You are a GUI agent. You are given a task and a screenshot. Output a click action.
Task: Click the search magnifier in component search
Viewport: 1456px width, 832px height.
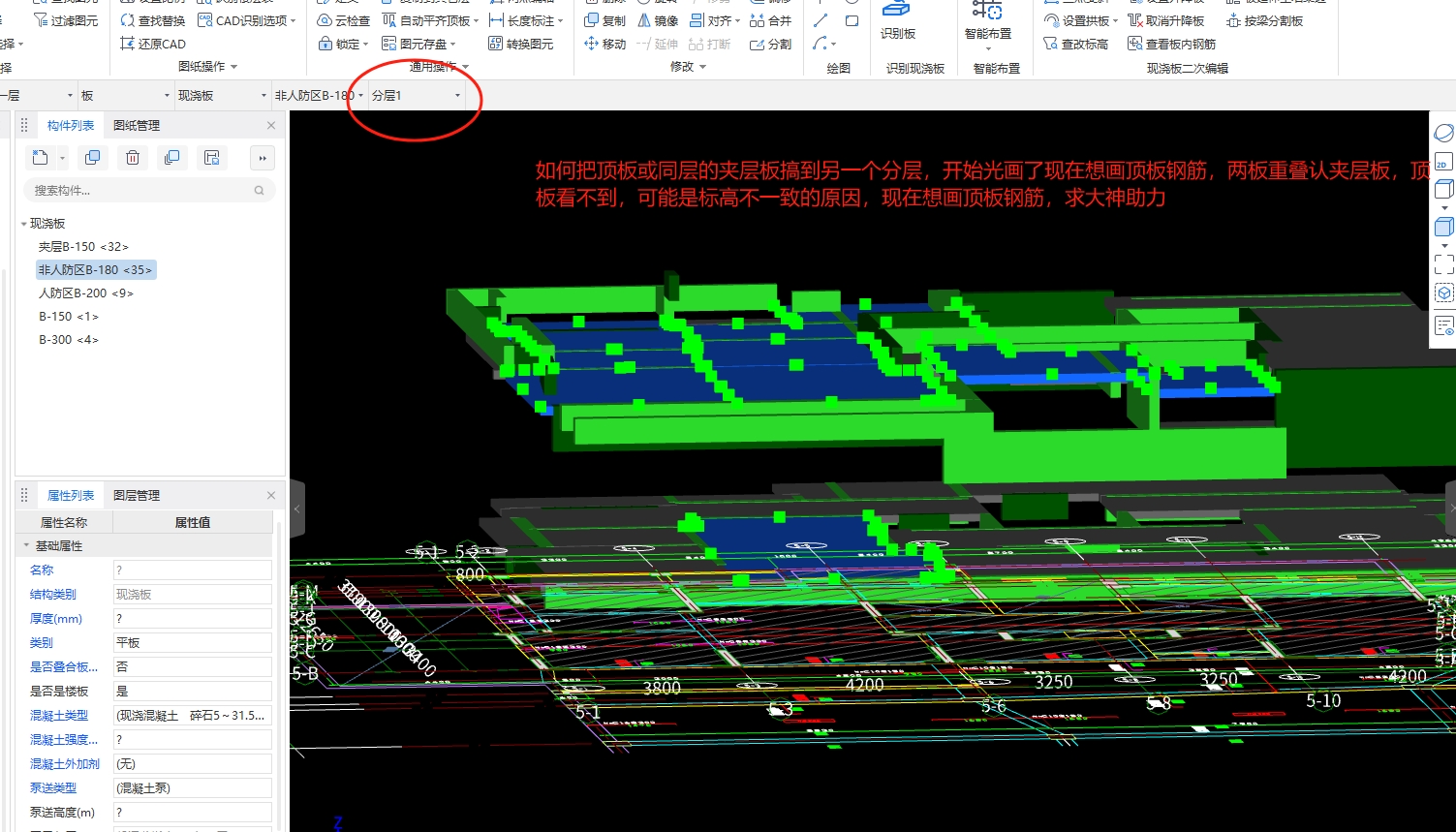pos(260,191)
